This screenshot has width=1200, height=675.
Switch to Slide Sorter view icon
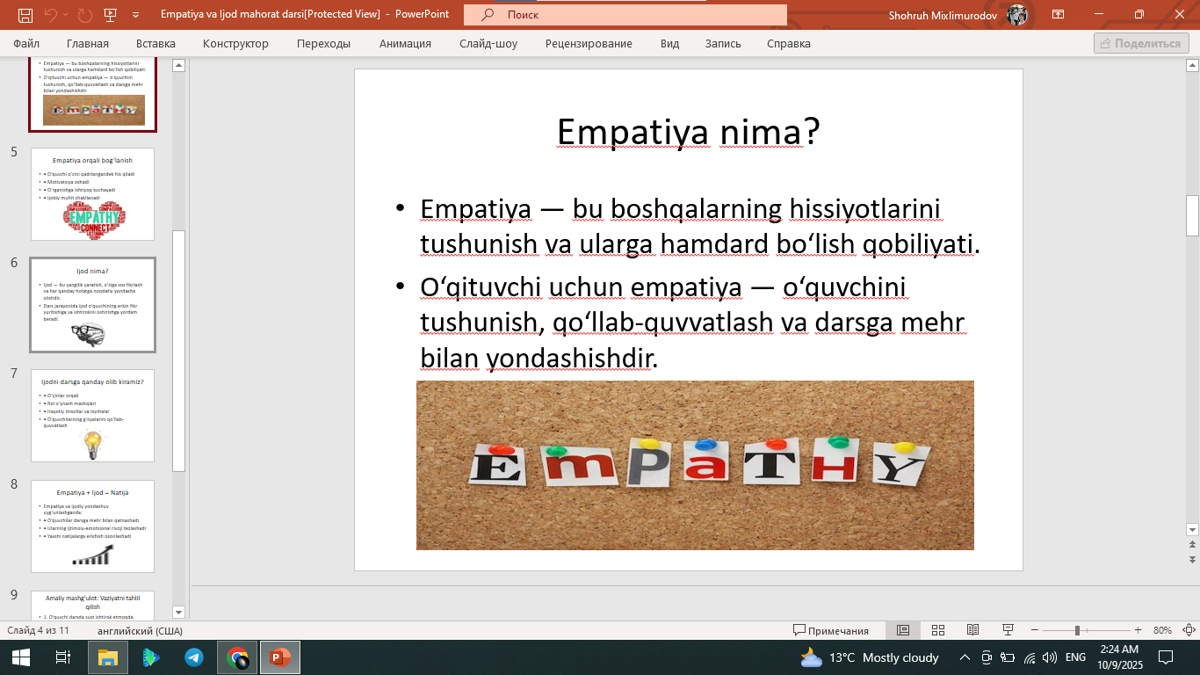(938, 630)
